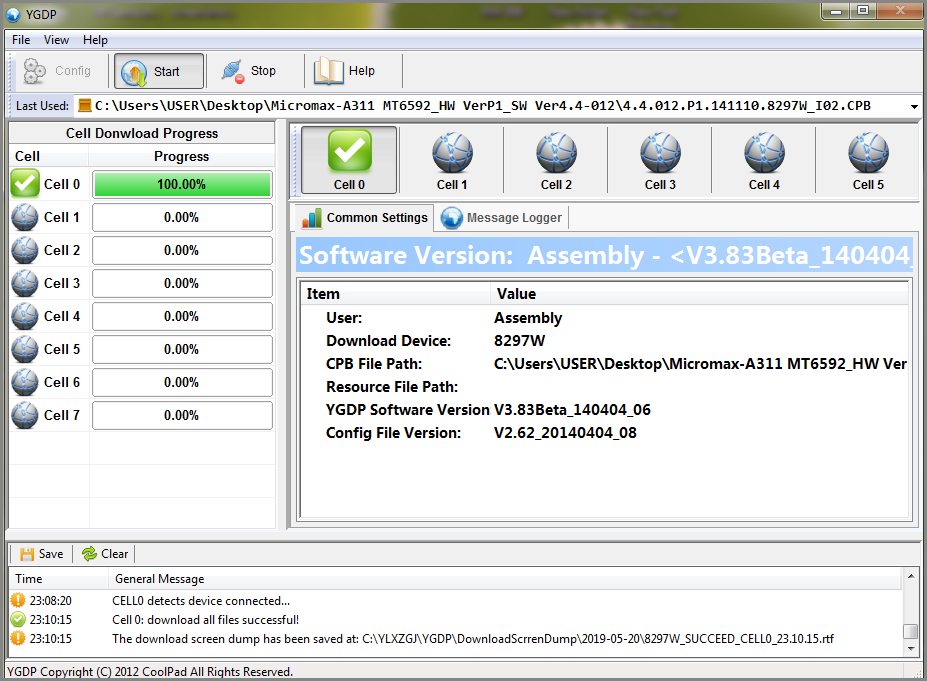
Task: Open the Config settings gear
Action: [57, 71]
